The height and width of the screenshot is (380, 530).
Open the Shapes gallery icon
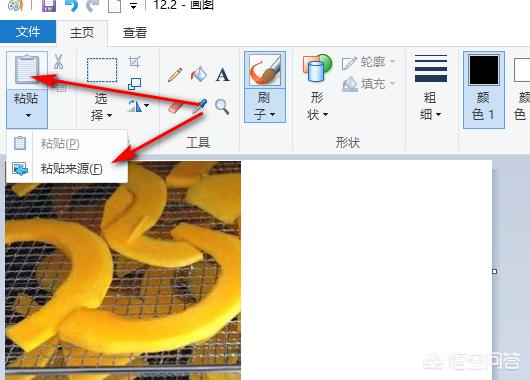[x=317, y=69]
